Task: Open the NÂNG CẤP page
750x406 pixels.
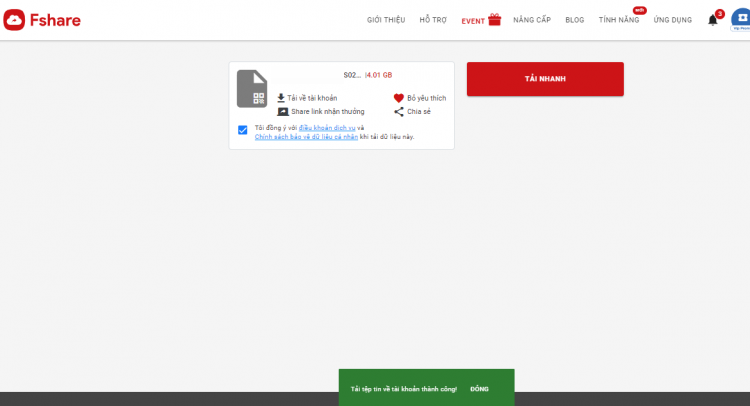Action: point(532,20)
